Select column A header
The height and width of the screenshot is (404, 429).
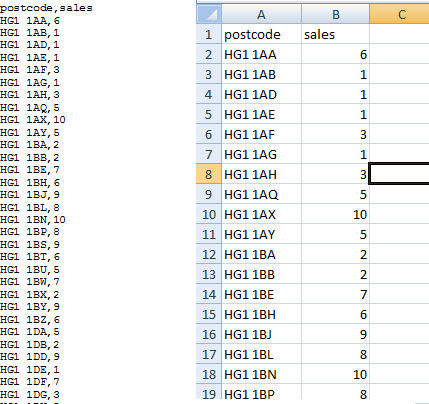pos(261,14)
